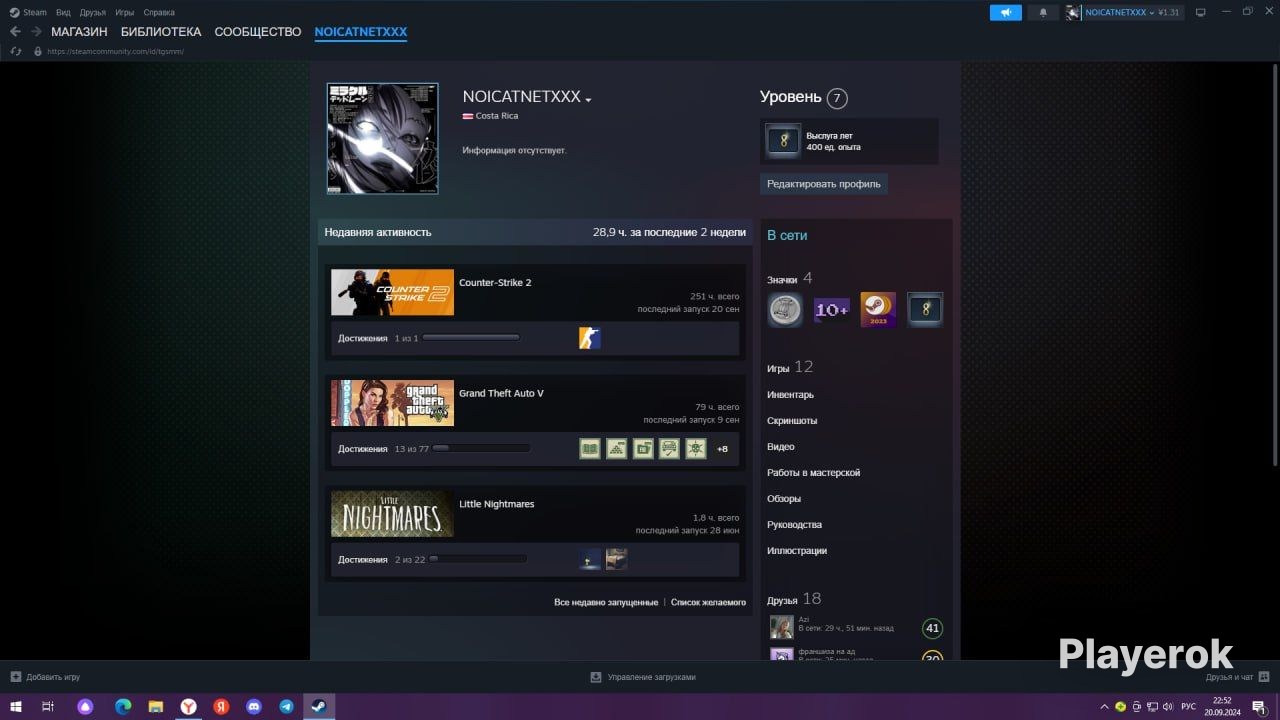Open the Игры menu
Image resolution: width=1280 pixels, height=720 pixels.
pos(125,12)
